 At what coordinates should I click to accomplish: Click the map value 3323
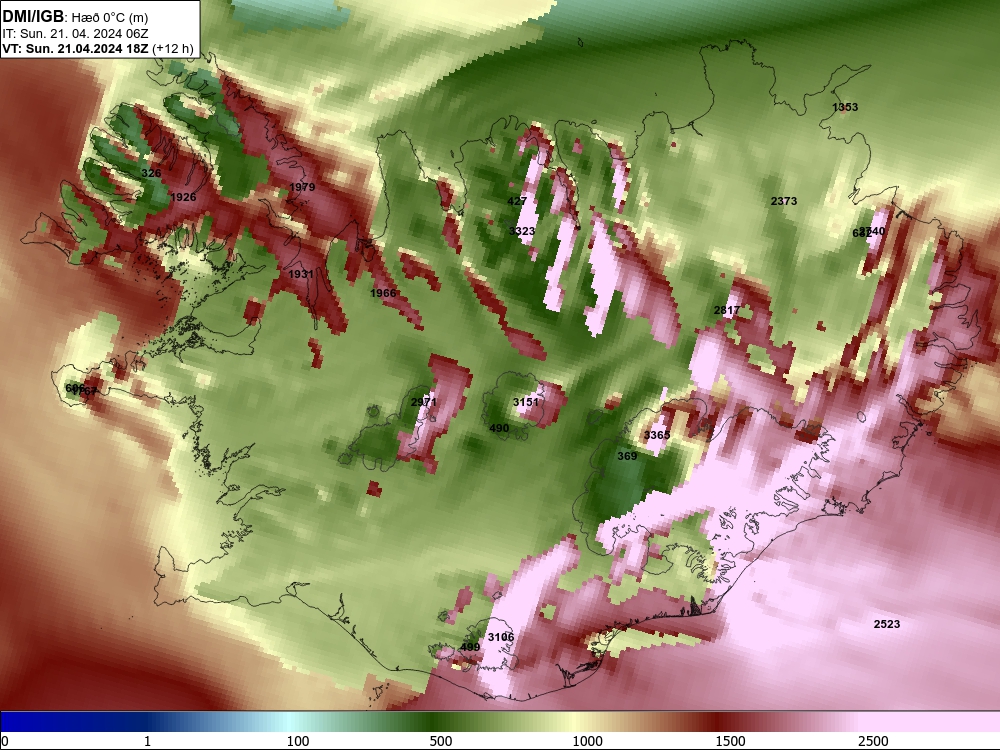(522, 231)
